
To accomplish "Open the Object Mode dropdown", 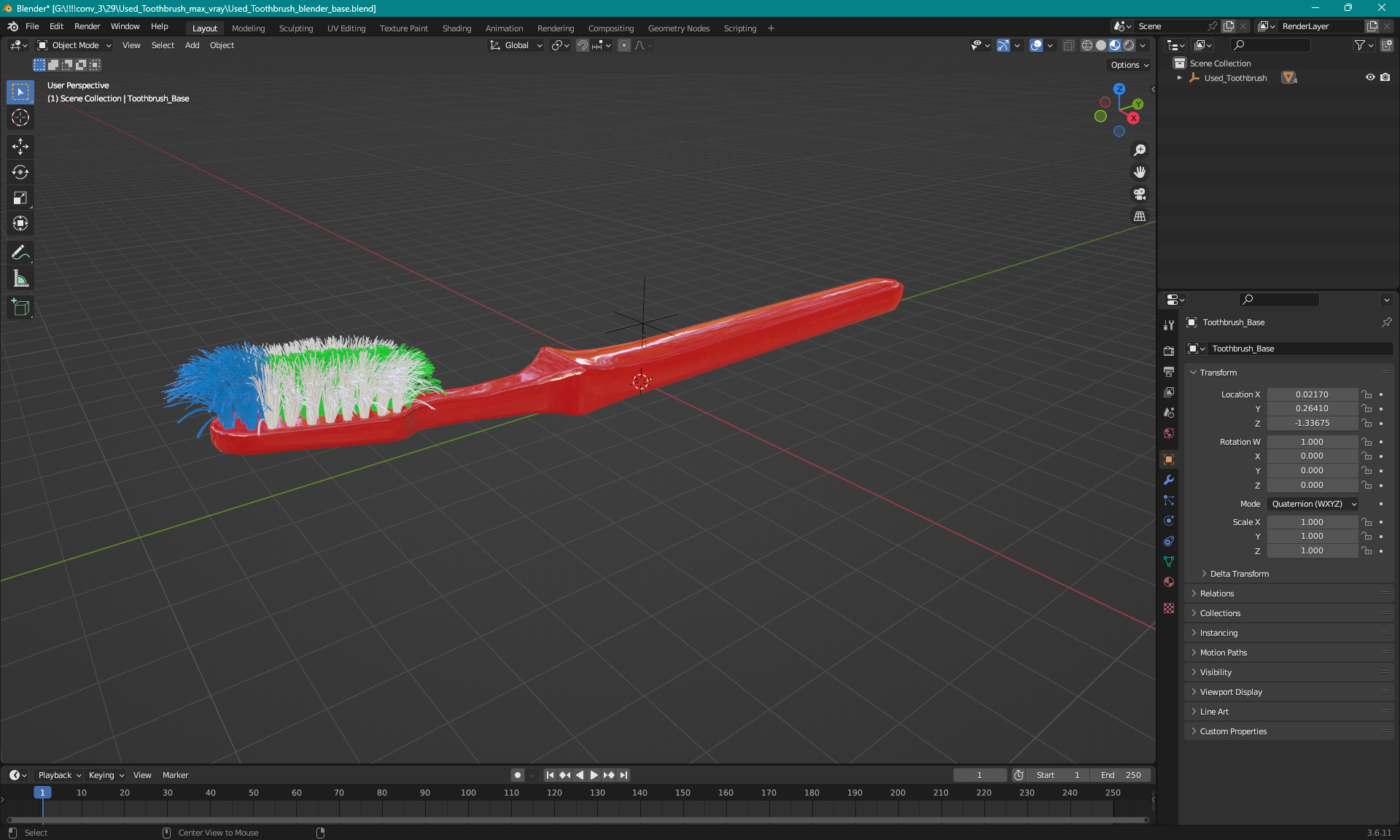I will coord(74,45).
